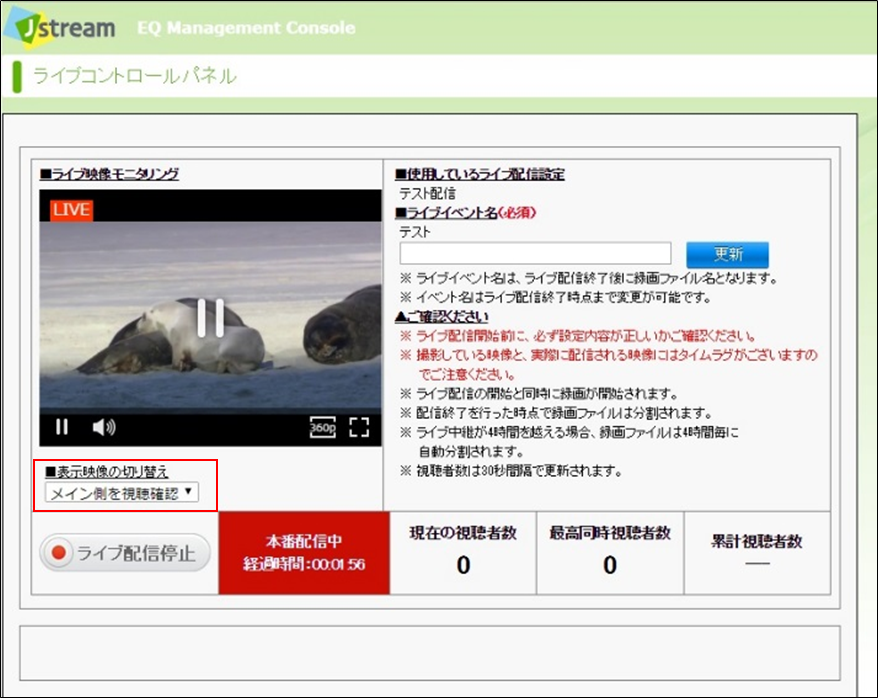The height and width of the screenshot is (698, 878).
Task: Select the ご確認ください heading
Action: click(442, 317)
